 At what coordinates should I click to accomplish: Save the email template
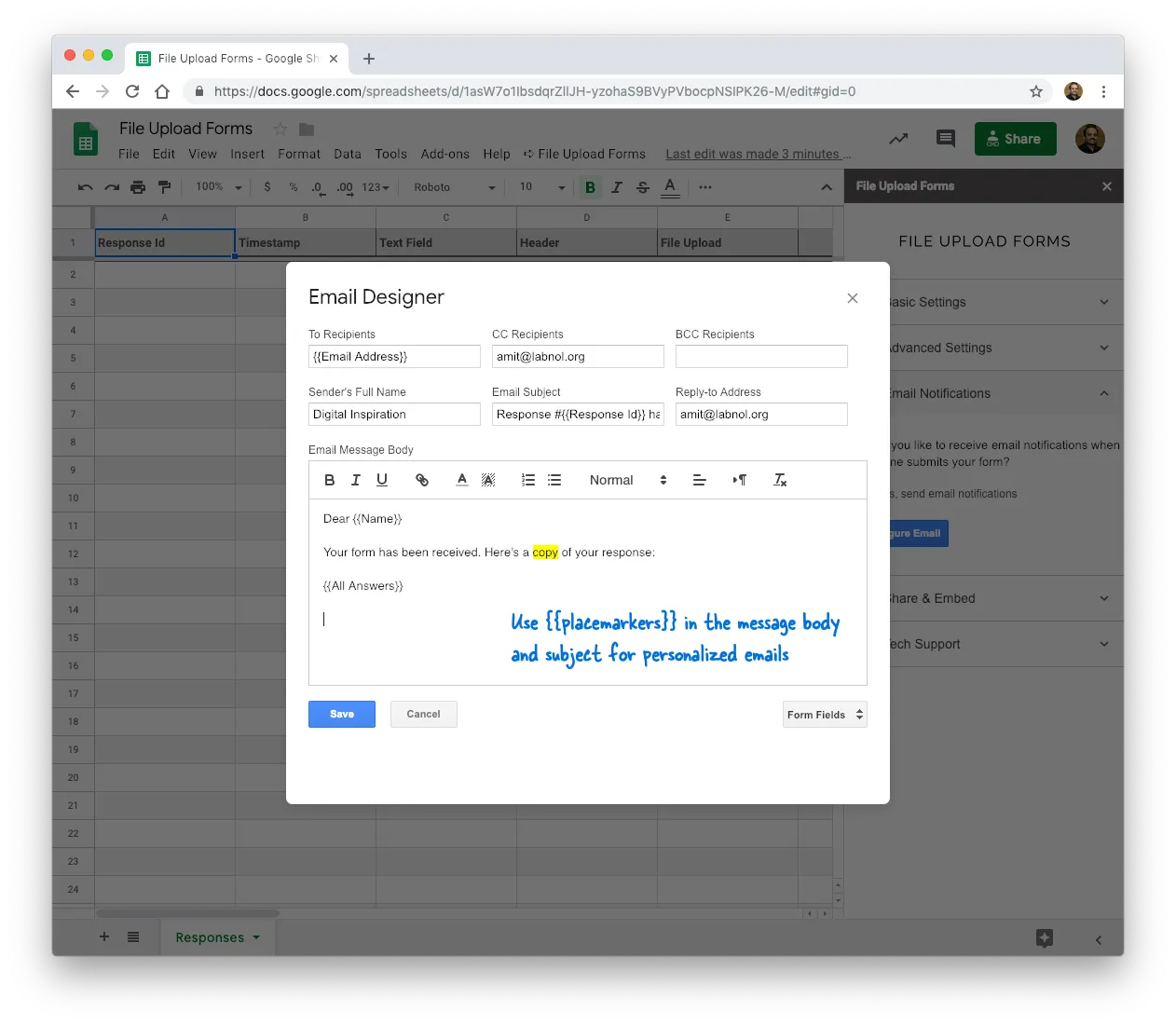tap(341, 714)
